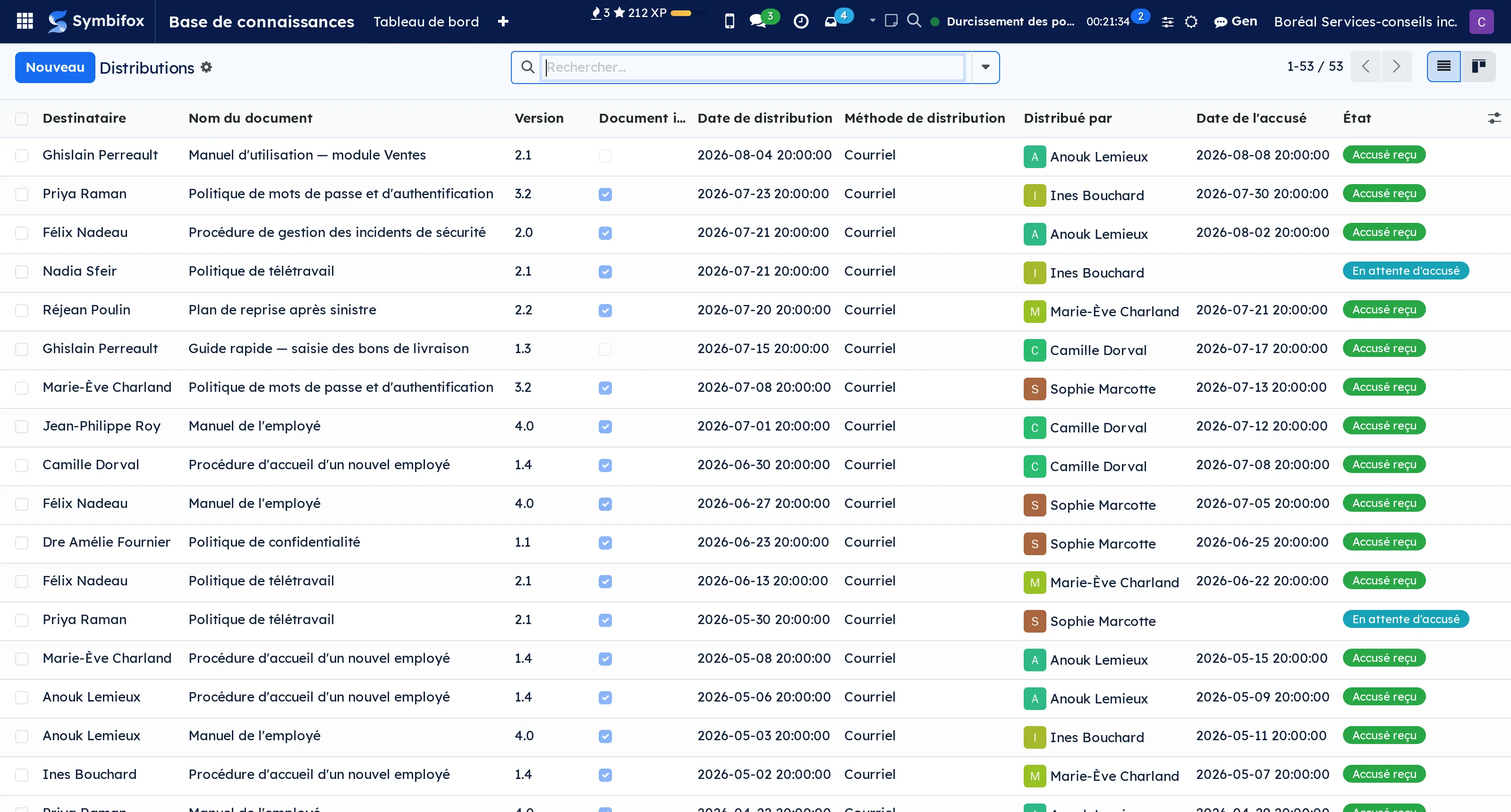
Task: Tick the Ghislain Perreault Manuel d'utilisation row
Action: (22, 155)
